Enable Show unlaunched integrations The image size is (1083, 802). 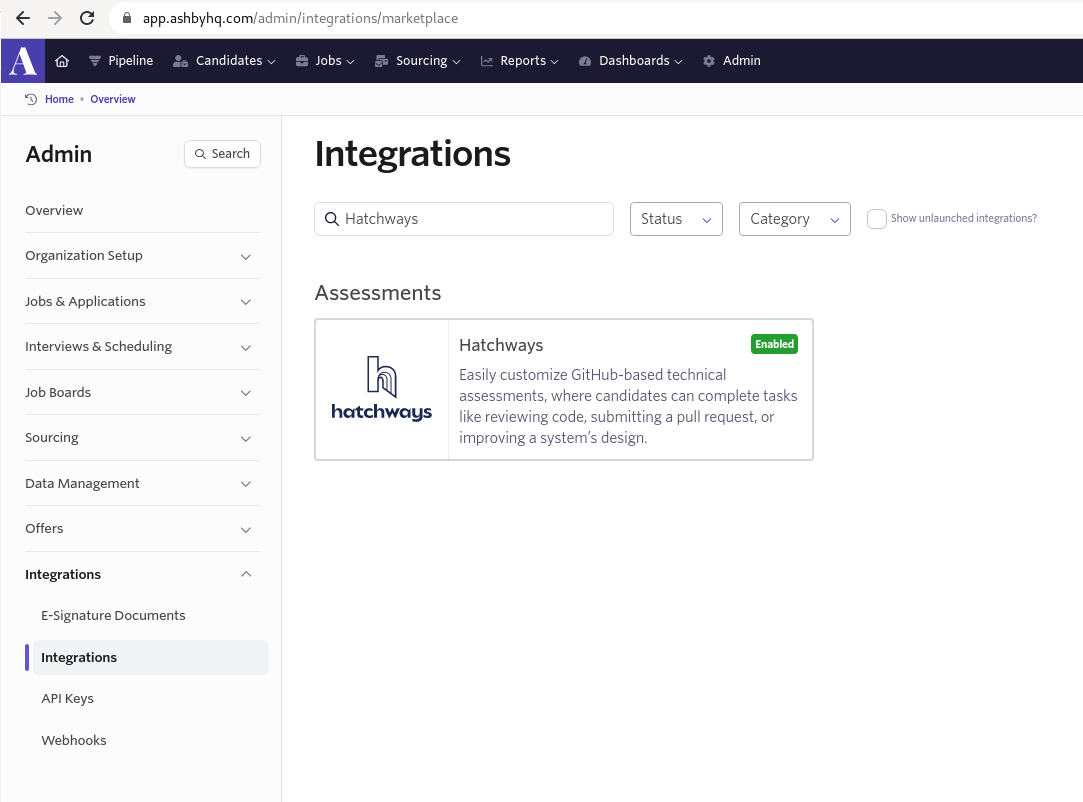pyautogui.click(x=876, y=218)
